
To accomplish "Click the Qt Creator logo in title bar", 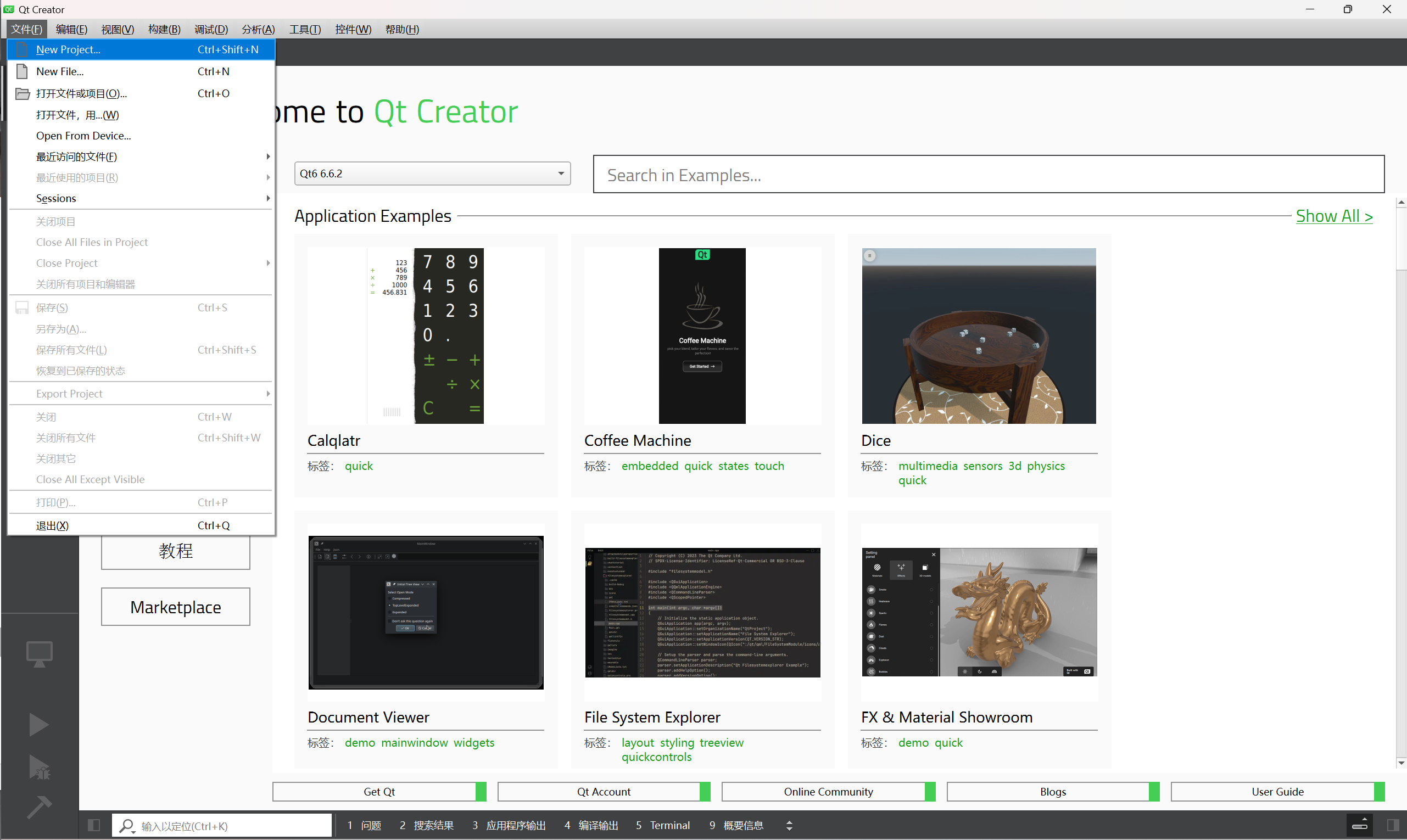I will click(8, 9).
